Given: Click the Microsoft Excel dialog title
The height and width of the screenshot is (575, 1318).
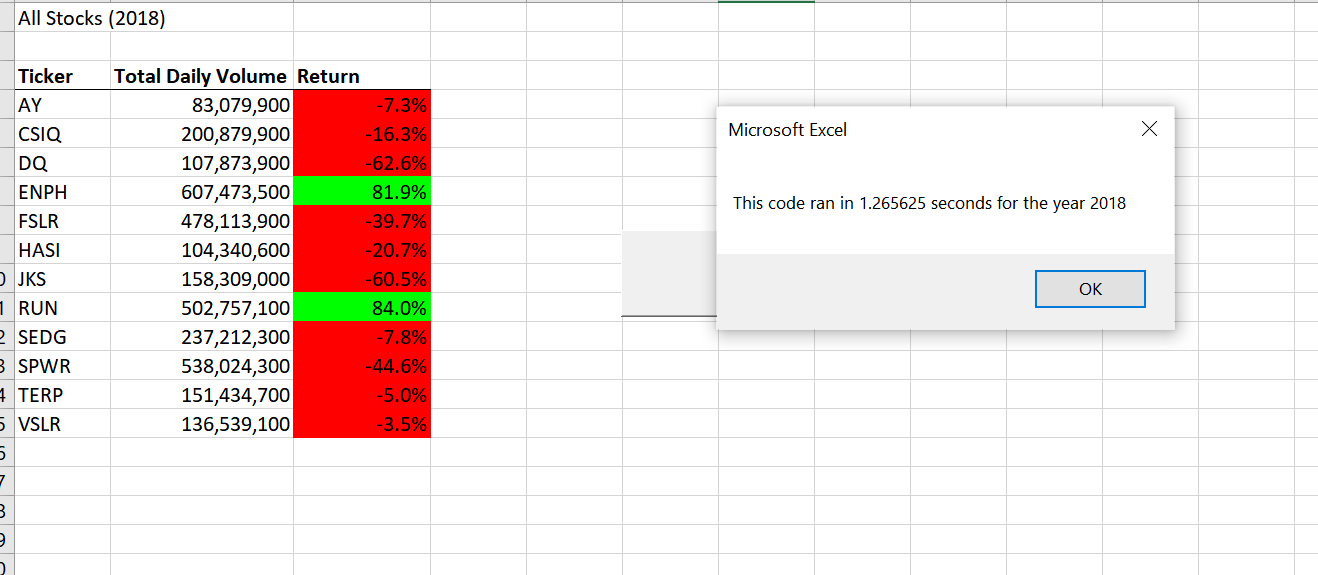Looking at the screenshot, I should pos(787,130).
